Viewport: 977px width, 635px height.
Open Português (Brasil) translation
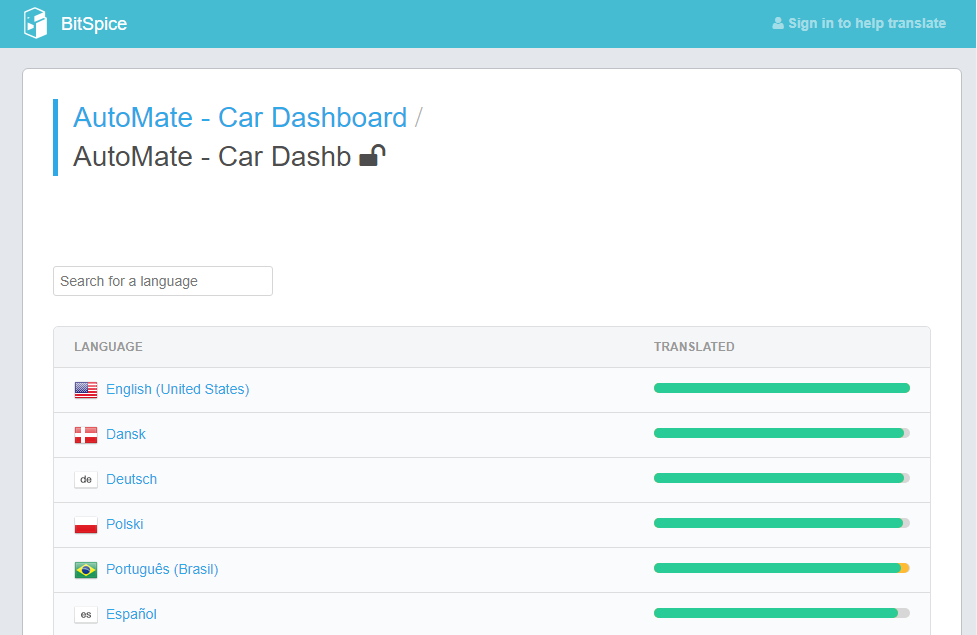(x=162, y=569)
